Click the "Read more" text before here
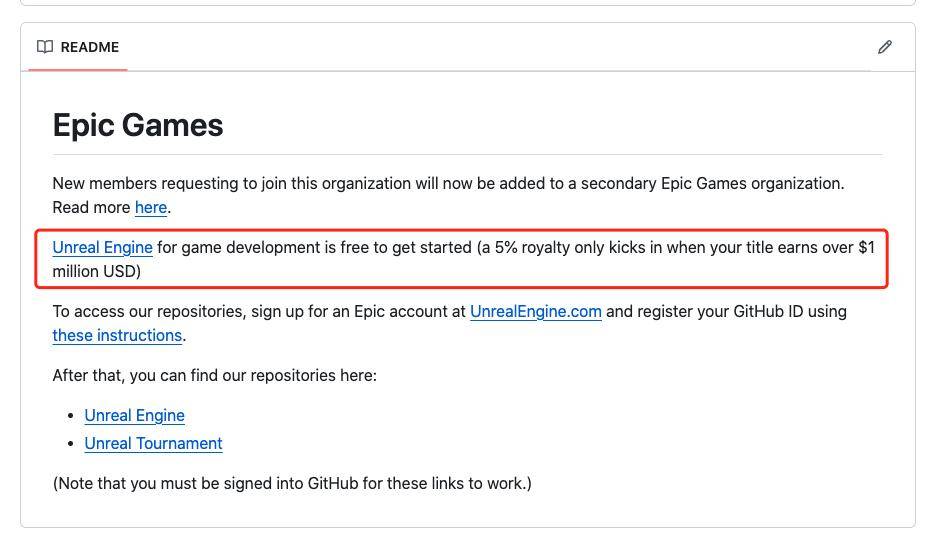Viewport: 927px width, 542px height. 91,207
